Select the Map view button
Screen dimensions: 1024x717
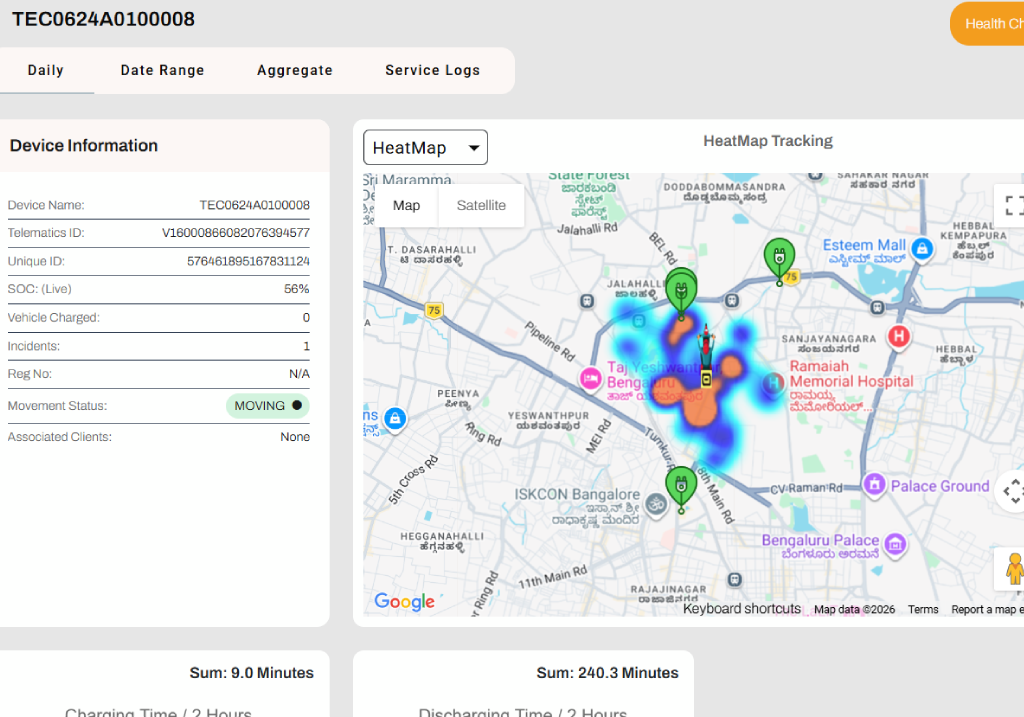[x=406, y=205]
